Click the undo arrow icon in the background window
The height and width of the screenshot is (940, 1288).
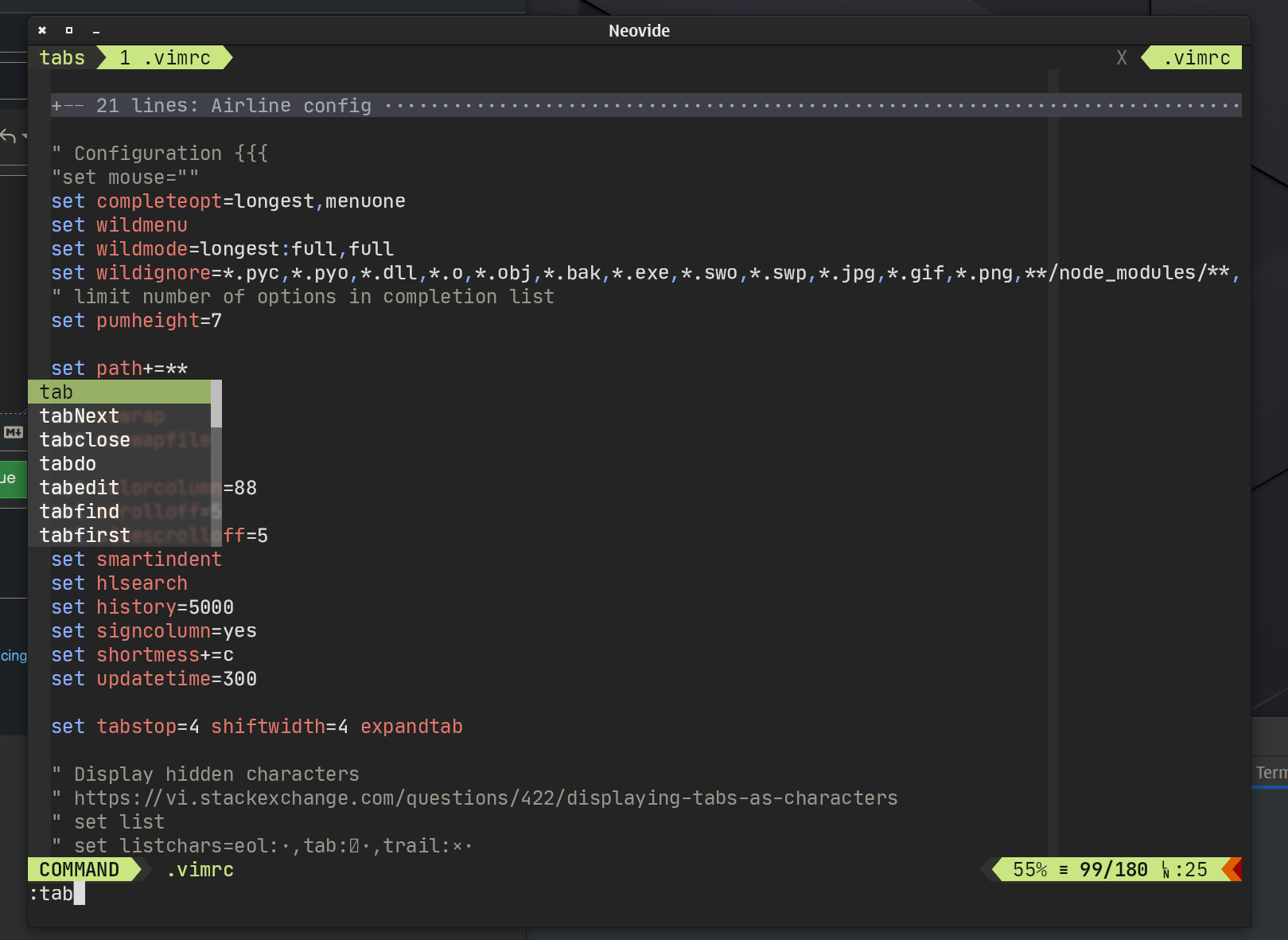coord(9,136)
